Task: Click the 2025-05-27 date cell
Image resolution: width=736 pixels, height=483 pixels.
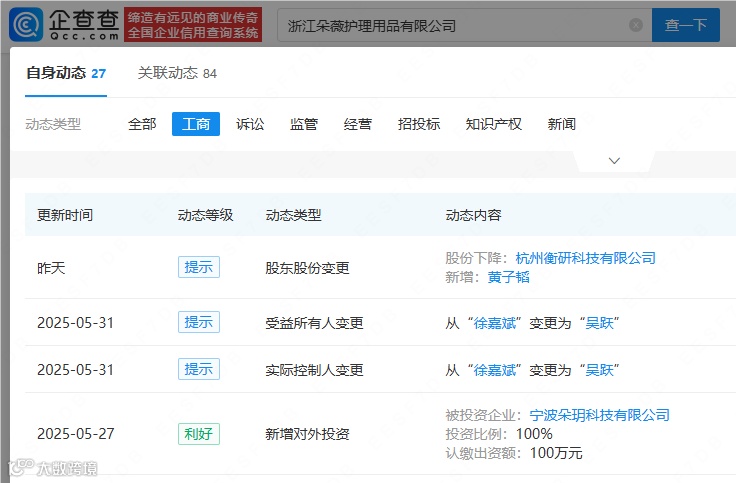Action: coord(76,434)
